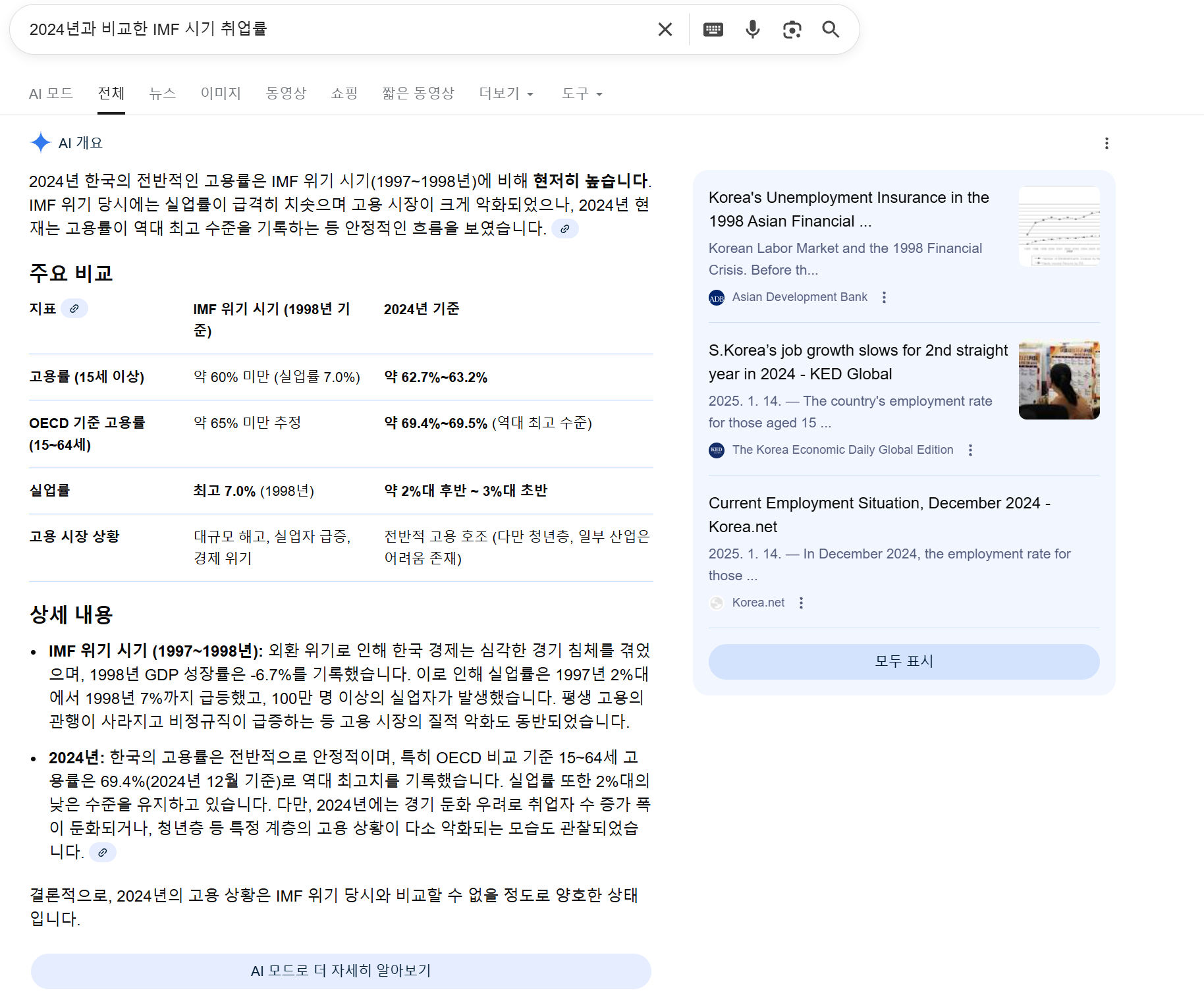
Task: Start voice search with microphone icon
Action: coord(752,30)
